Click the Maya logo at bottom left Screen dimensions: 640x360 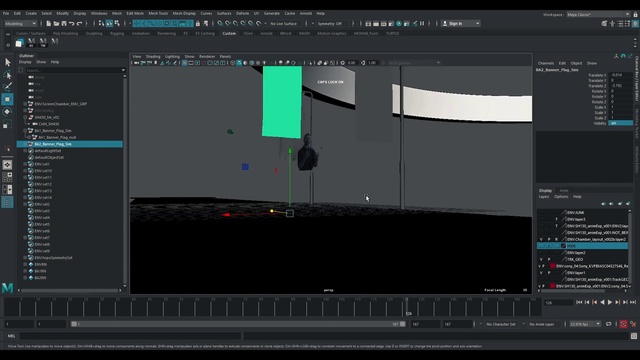tap(7, 288)
